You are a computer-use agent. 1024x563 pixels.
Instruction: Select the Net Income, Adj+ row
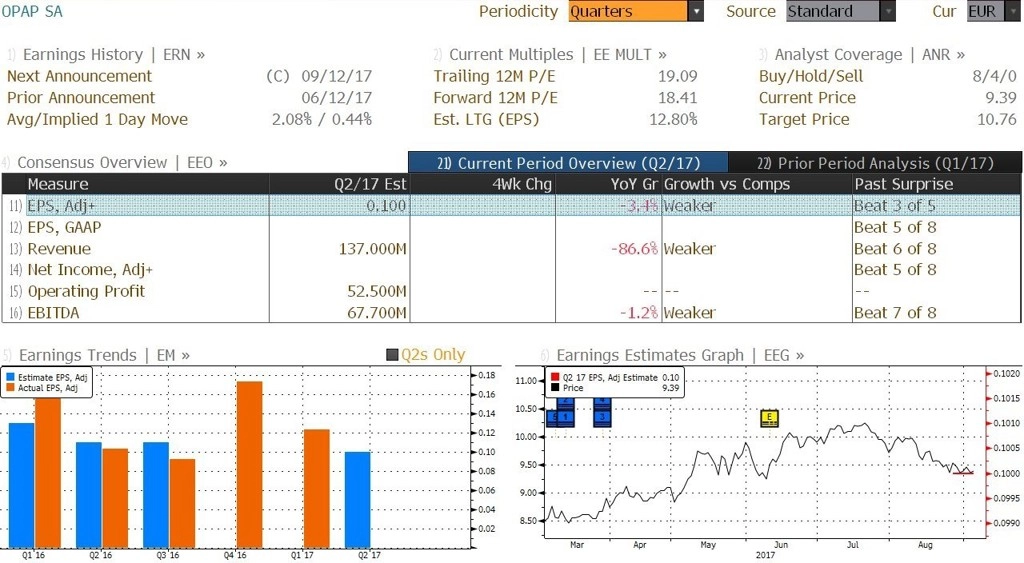pos(511,270)
